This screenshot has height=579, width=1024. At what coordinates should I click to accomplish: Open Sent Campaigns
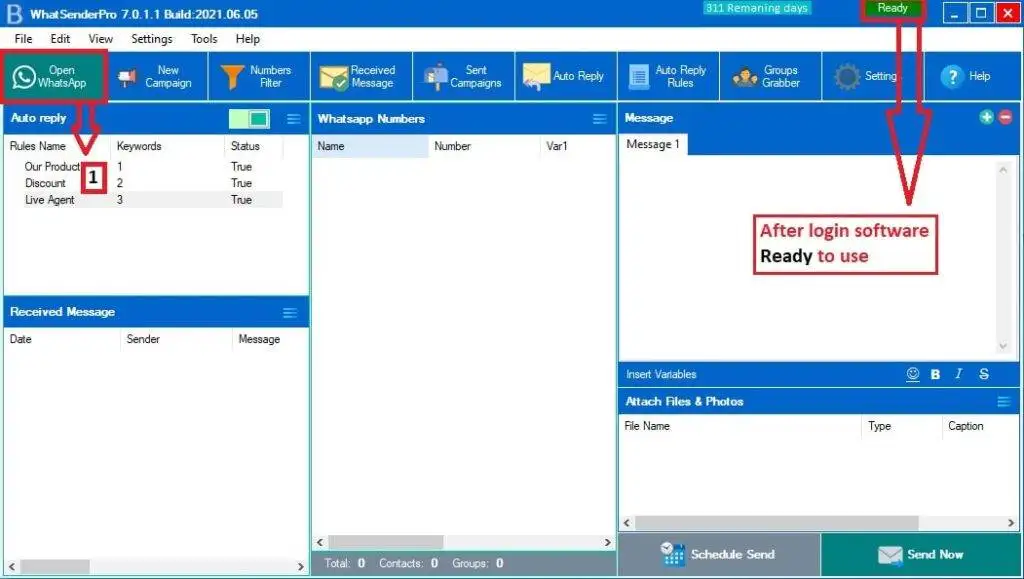point(464,76)
